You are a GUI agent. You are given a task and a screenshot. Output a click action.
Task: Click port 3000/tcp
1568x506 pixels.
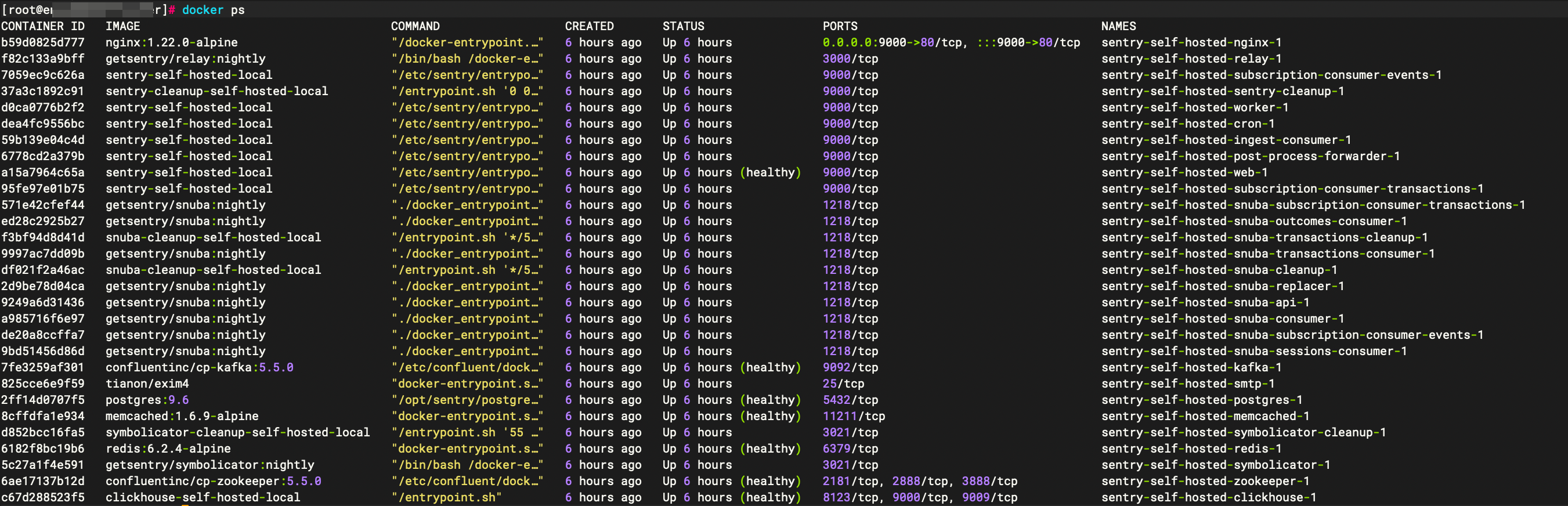point(850,59)
